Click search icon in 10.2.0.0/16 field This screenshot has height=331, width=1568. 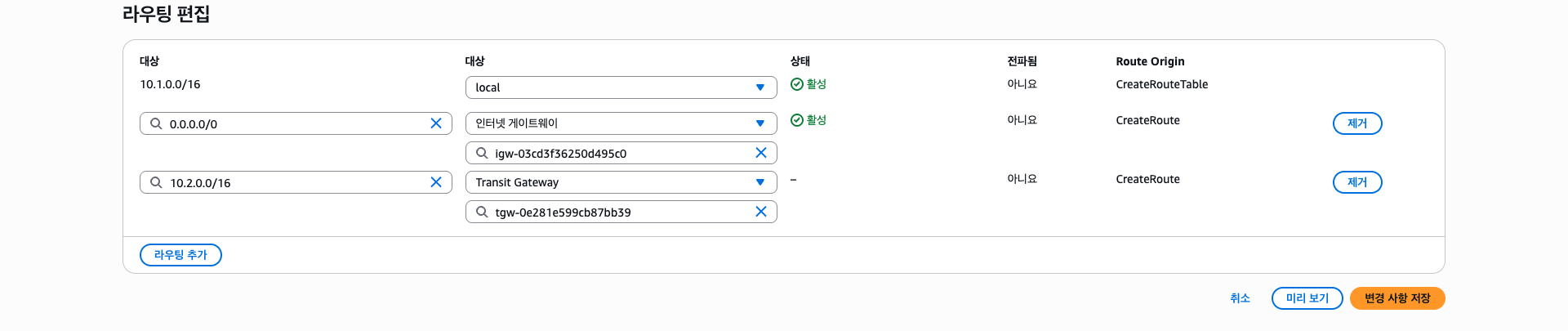(x=156, y=182)
